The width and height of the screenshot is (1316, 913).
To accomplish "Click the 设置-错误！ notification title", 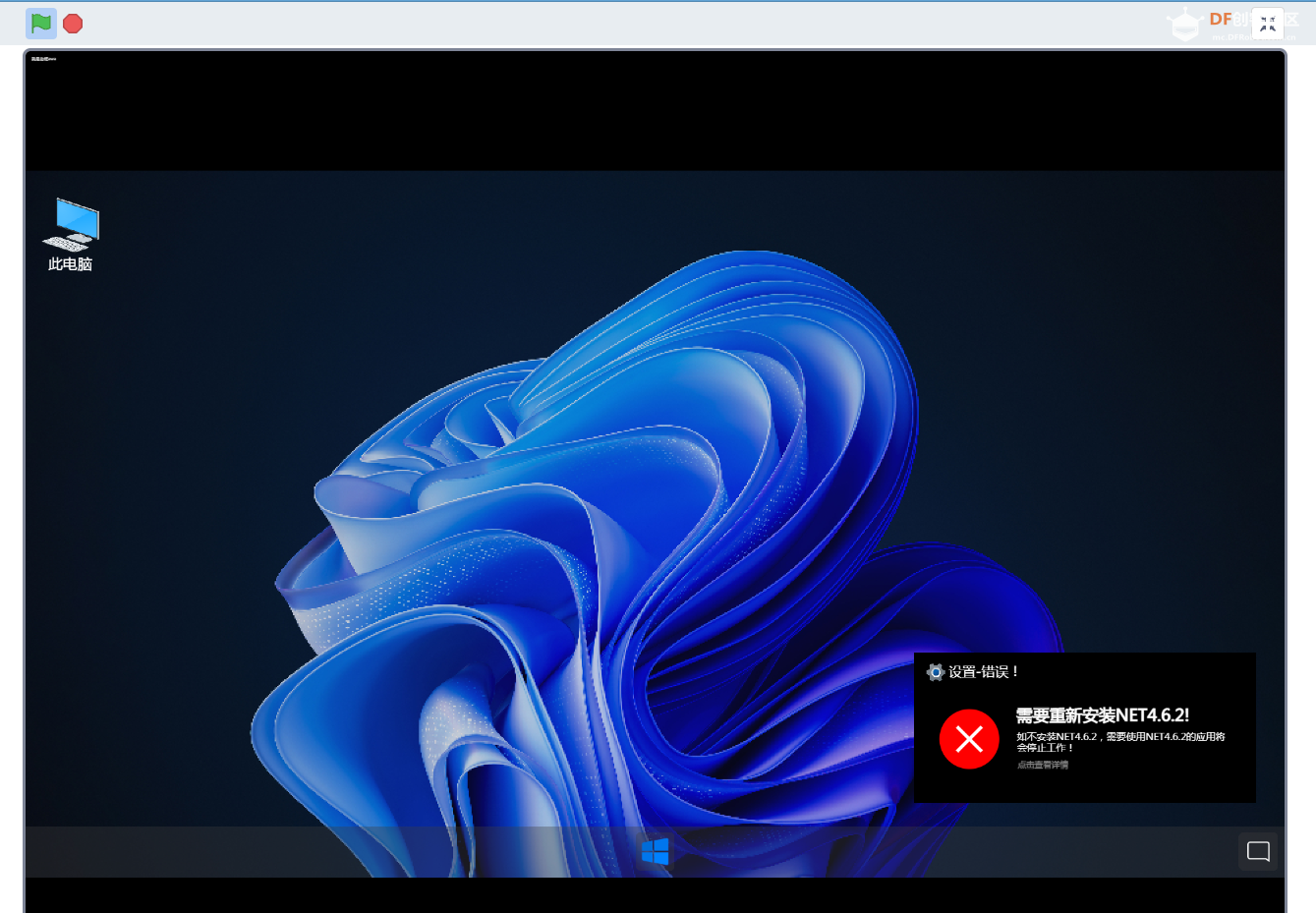I will (984, 672).
